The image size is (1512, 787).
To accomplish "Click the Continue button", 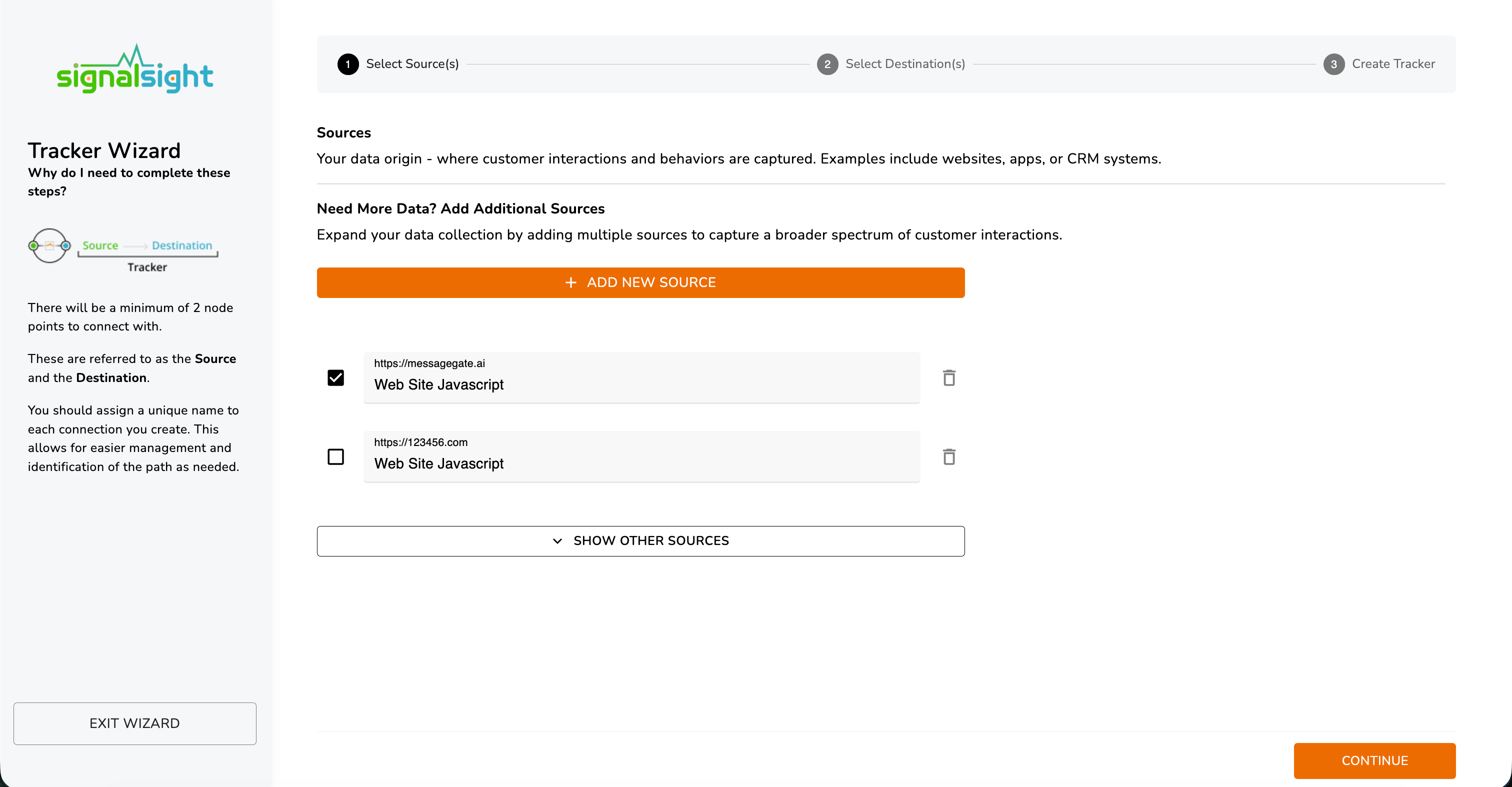I will click(1374, 760).
